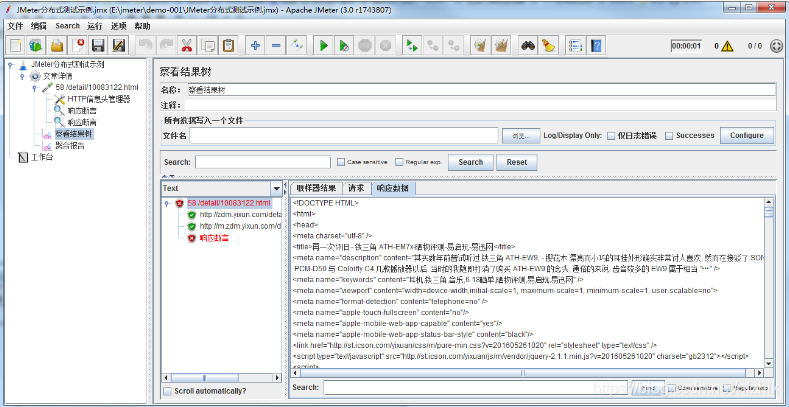Toggle Regular exp checkbox in response search bar
Viewport: 789px width, 407px height.
click(726, 388)
